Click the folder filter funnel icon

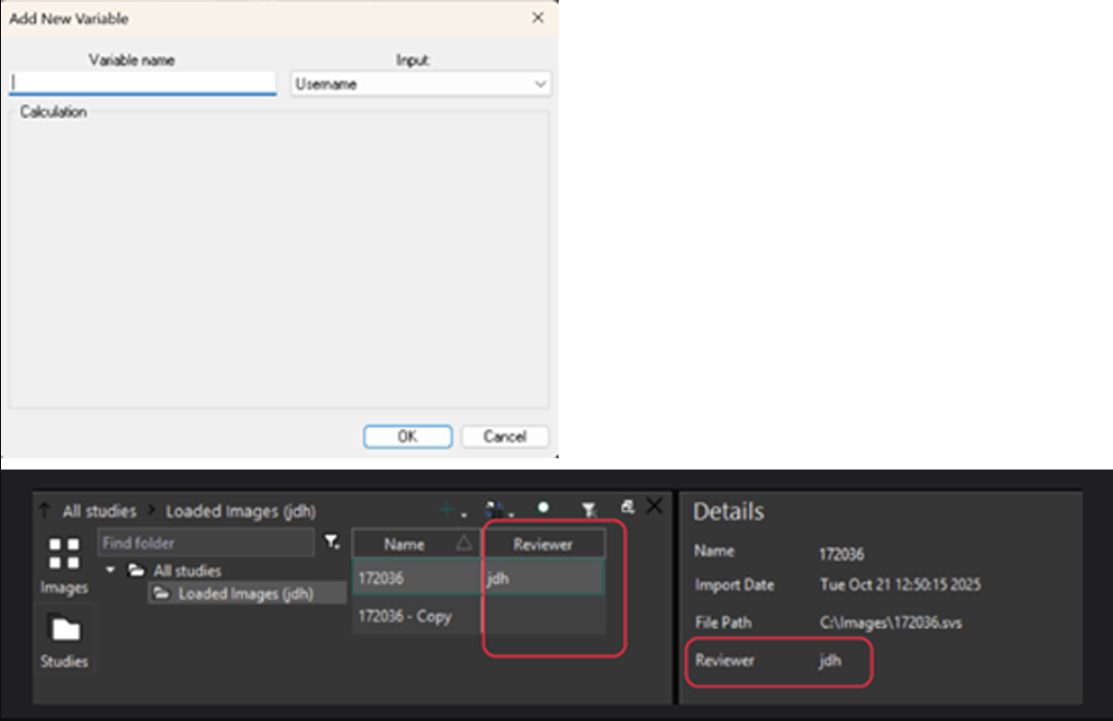[x=332, y=543]
